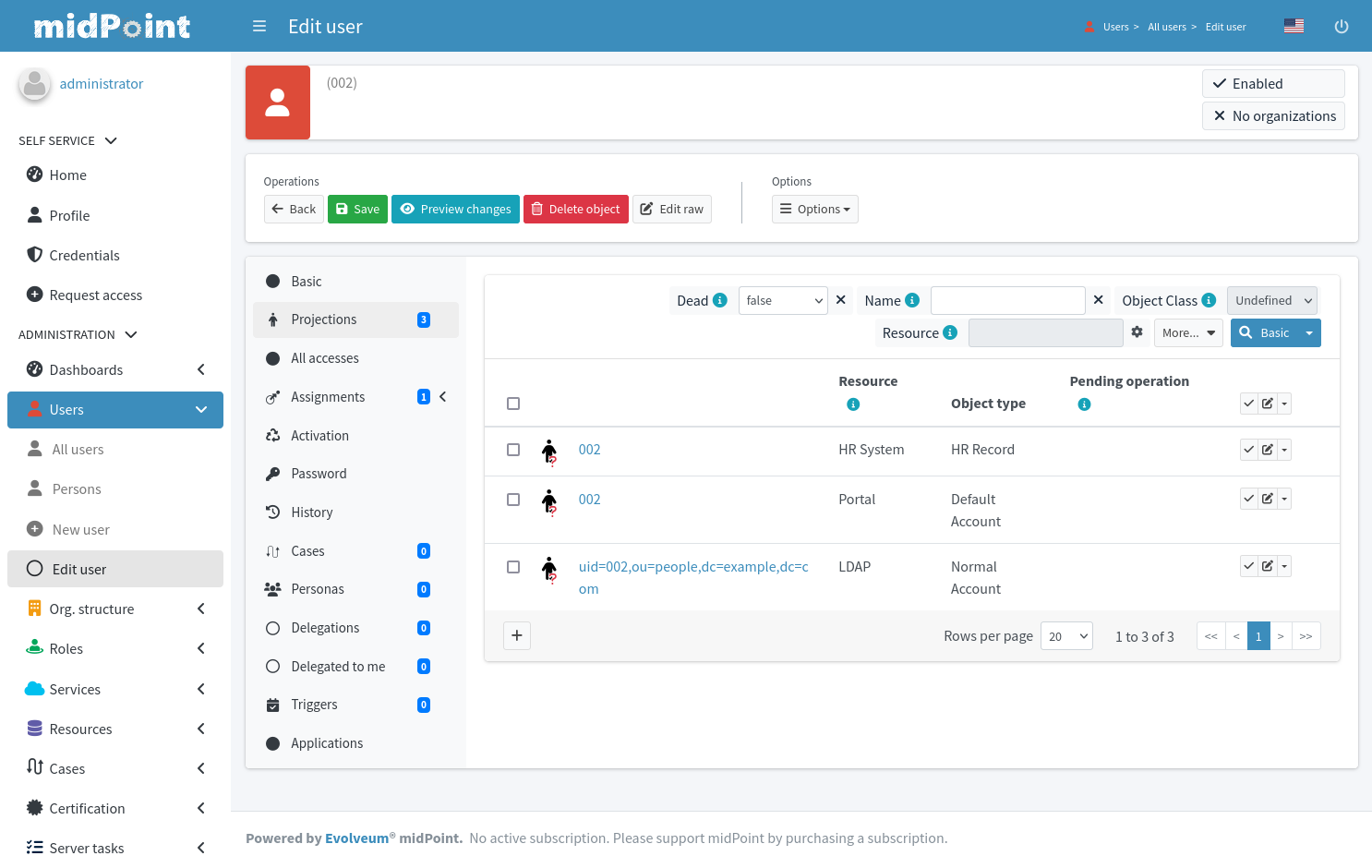Screen dimensions: 1372x868
Task: Switch to the Assignments tab
Action: [x=328, y=397]
